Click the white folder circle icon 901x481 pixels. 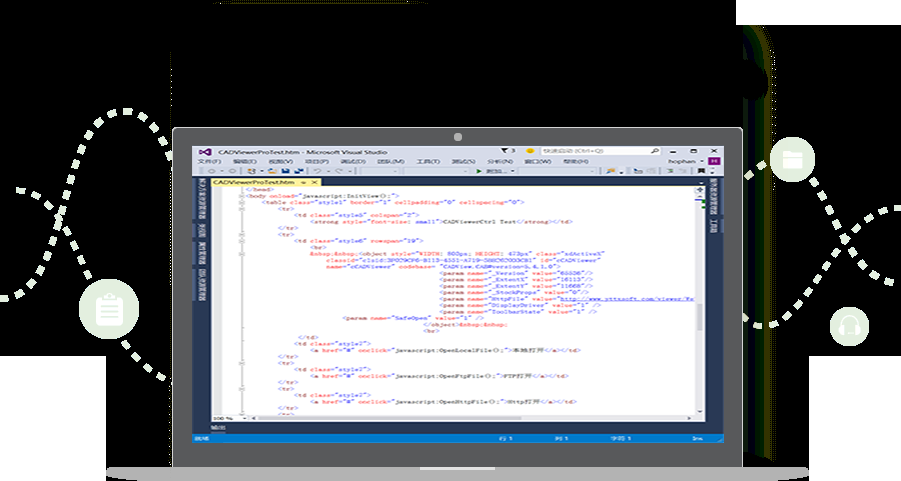[792, 159]
